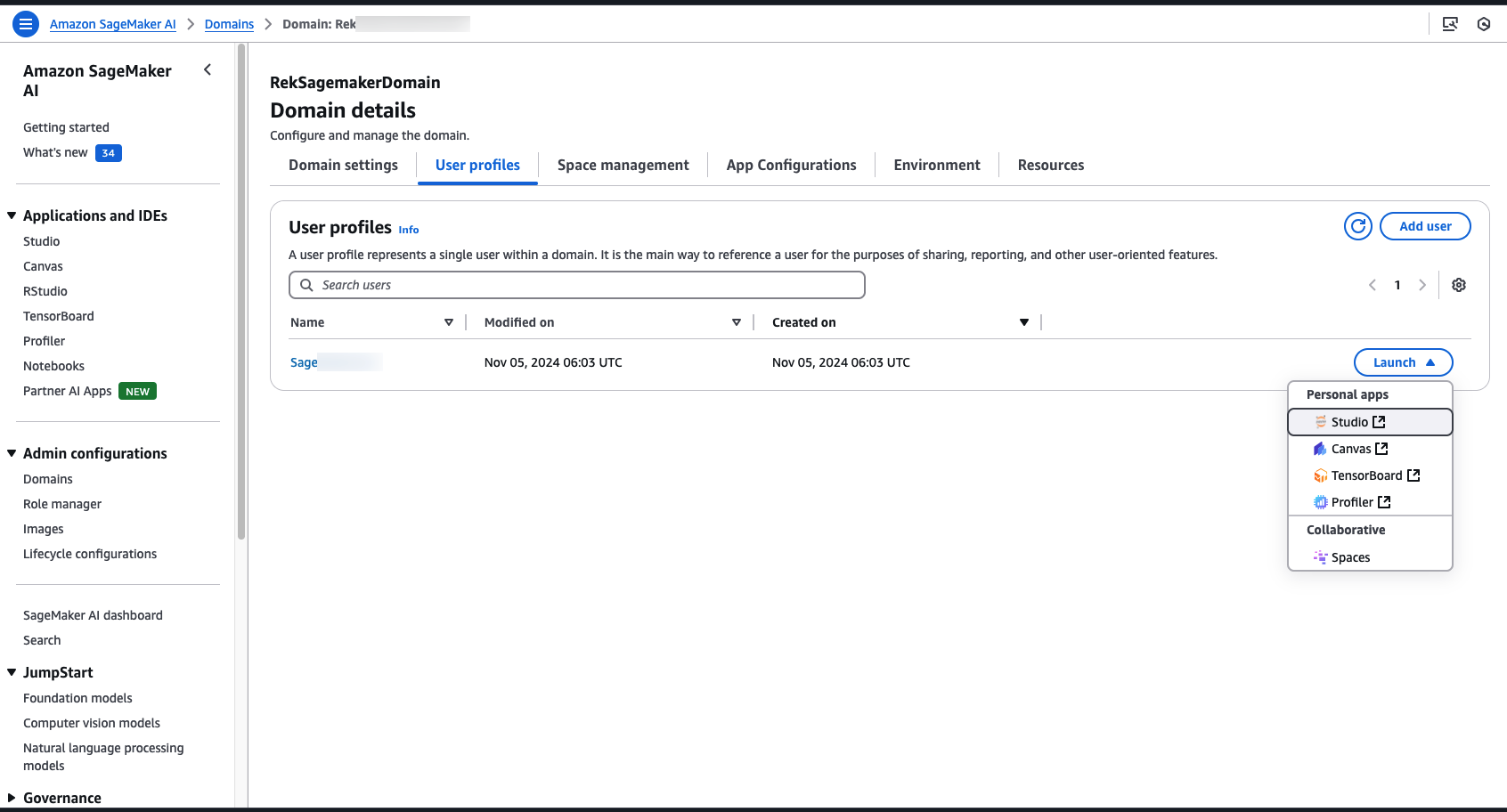Launch TensorBoard from Personal apps menu
This screenshot has height=812, width=1507.
tap(1370, 475)
